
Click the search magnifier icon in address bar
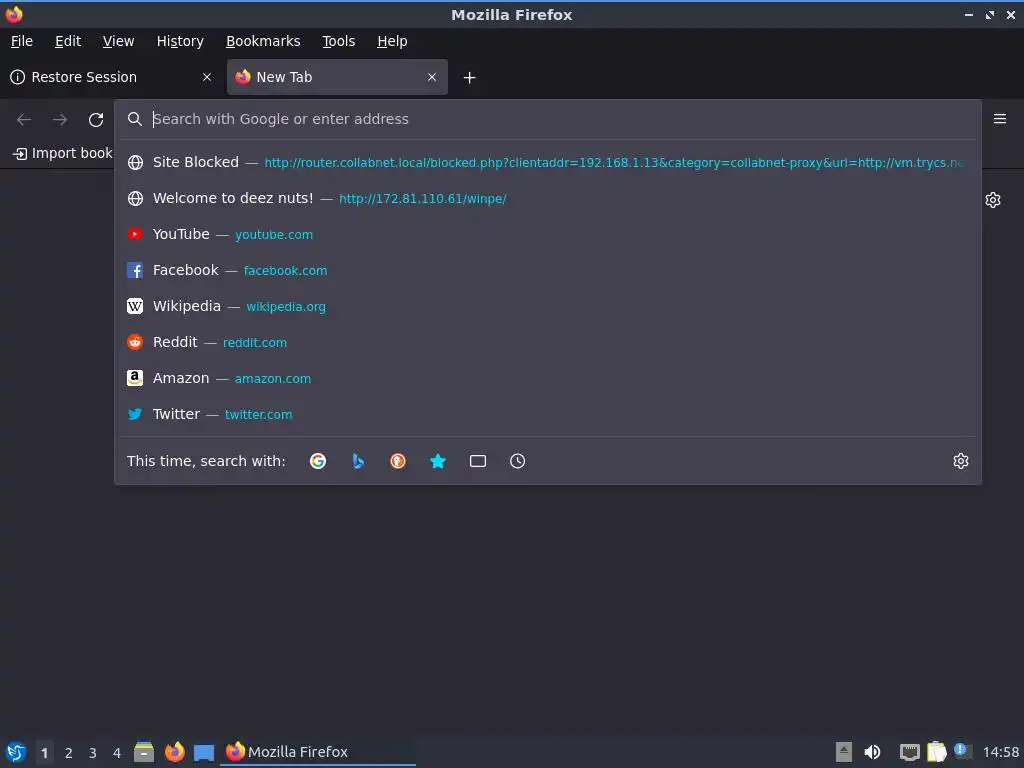135,119
